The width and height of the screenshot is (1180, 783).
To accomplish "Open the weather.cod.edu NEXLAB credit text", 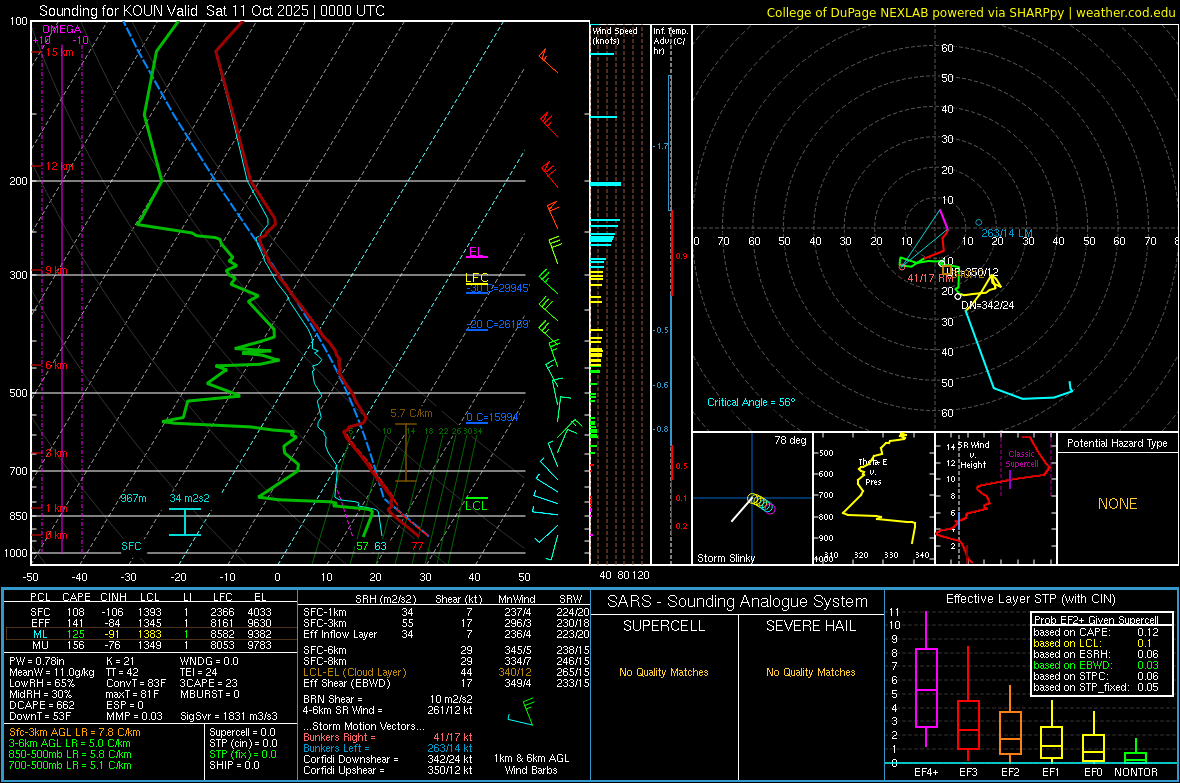I will (x=971, y=12).
